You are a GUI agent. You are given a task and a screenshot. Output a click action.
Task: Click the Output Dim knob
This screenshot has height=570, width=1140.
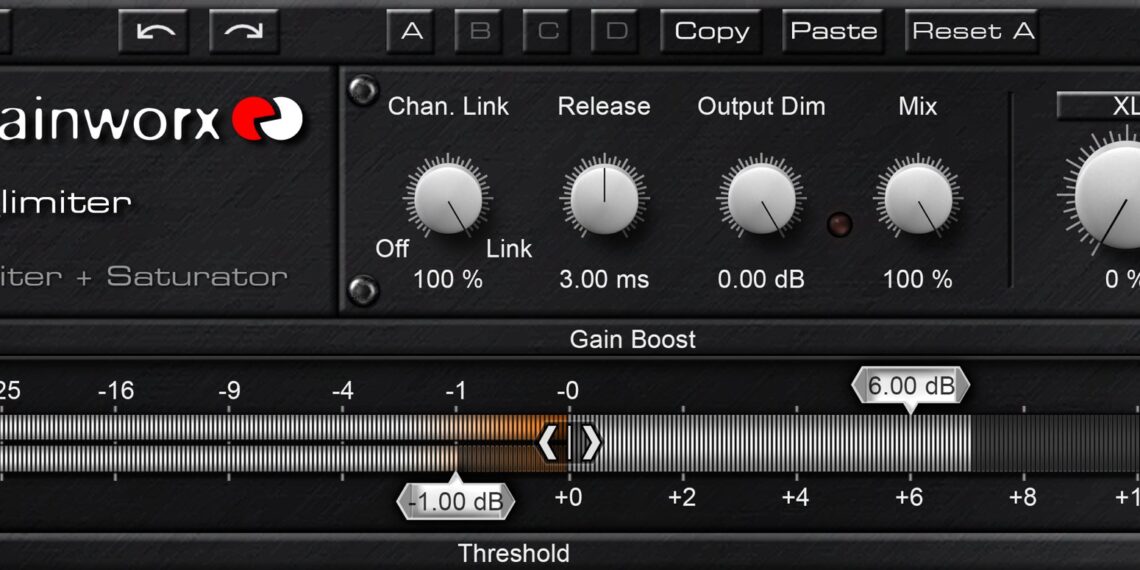point(761,197)
